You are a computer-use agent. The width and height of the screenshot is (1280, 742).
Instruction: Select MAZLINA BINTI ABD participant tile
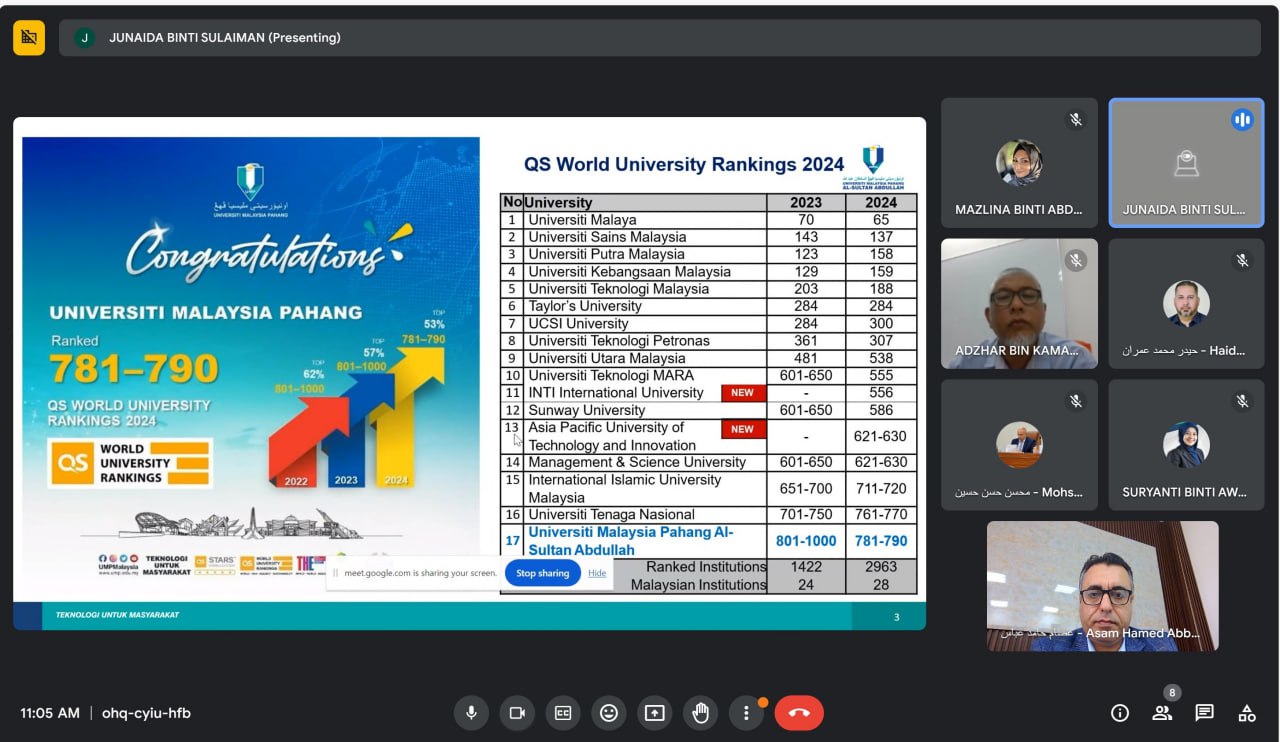pos(1019,163)
